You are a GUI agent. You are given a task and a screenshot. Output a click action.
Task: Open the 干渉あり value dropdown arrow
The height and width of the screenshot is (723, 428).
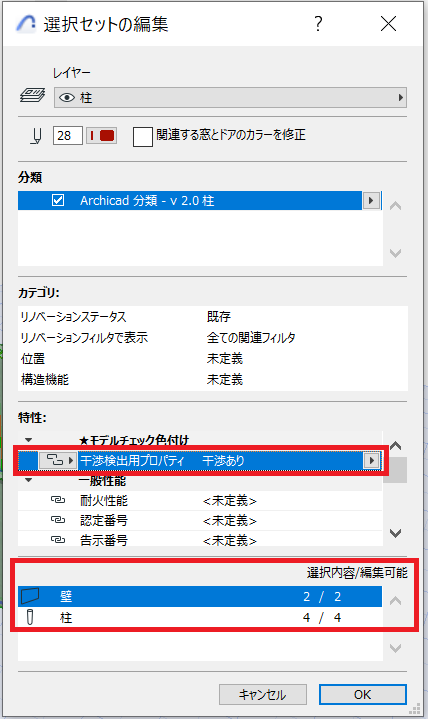click(372, 460)
